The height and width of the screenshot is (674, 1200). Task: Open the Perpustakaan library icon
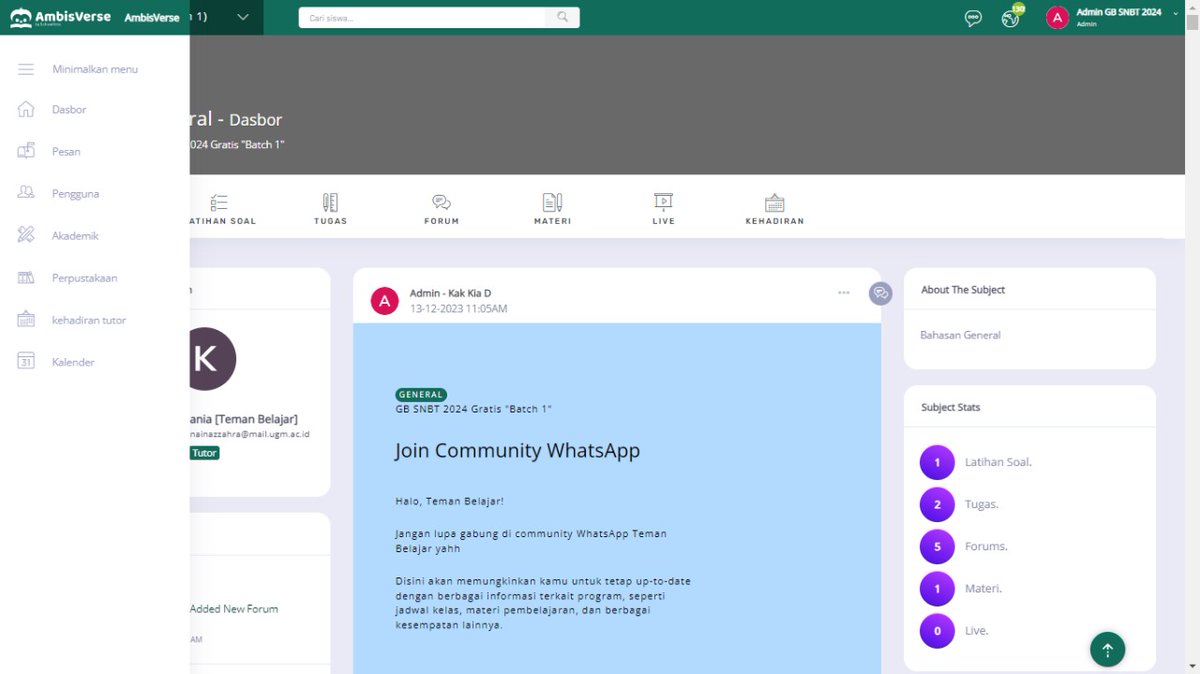[x=26, y=277]
